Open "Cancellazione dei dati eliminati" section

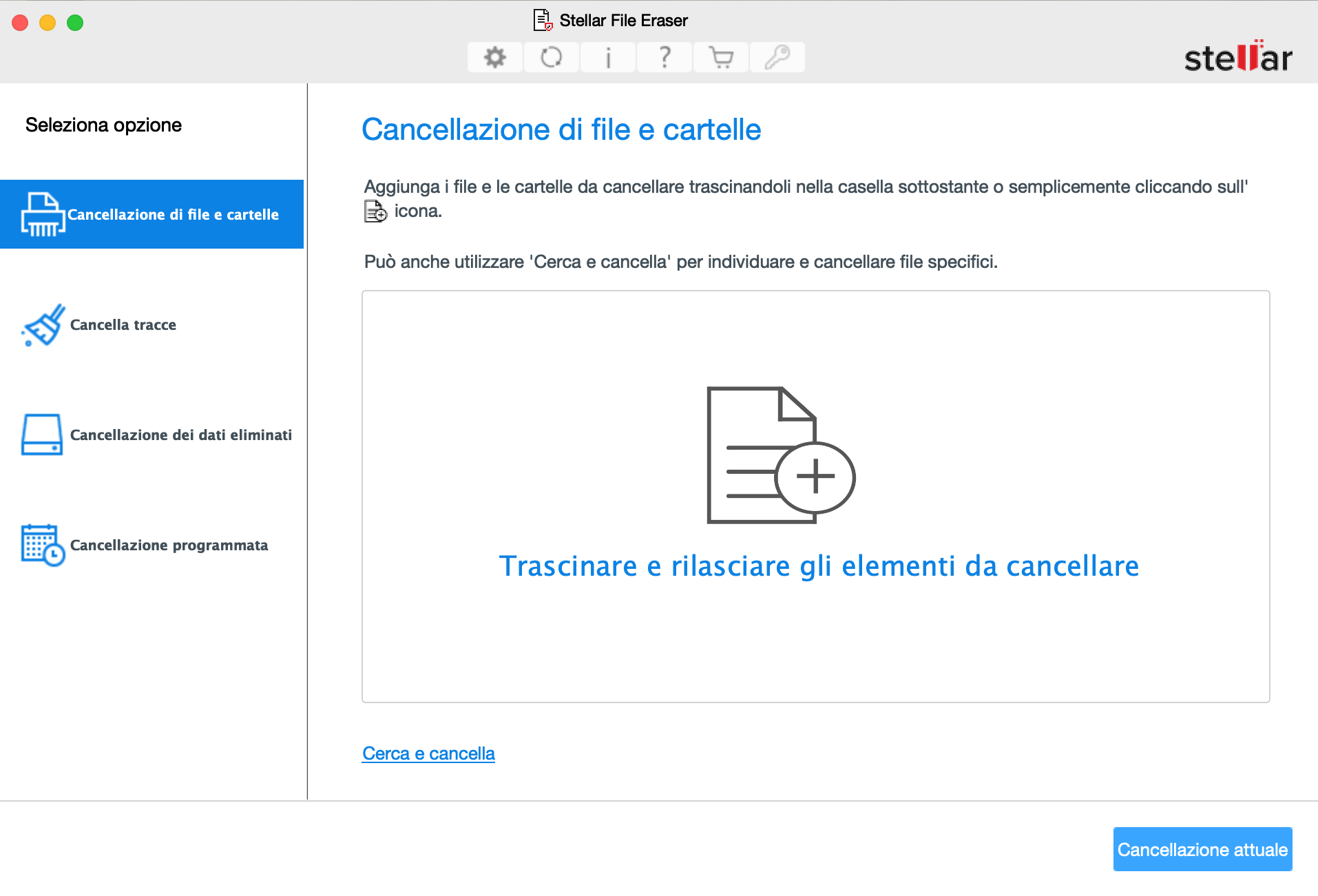tap(181, 435)
